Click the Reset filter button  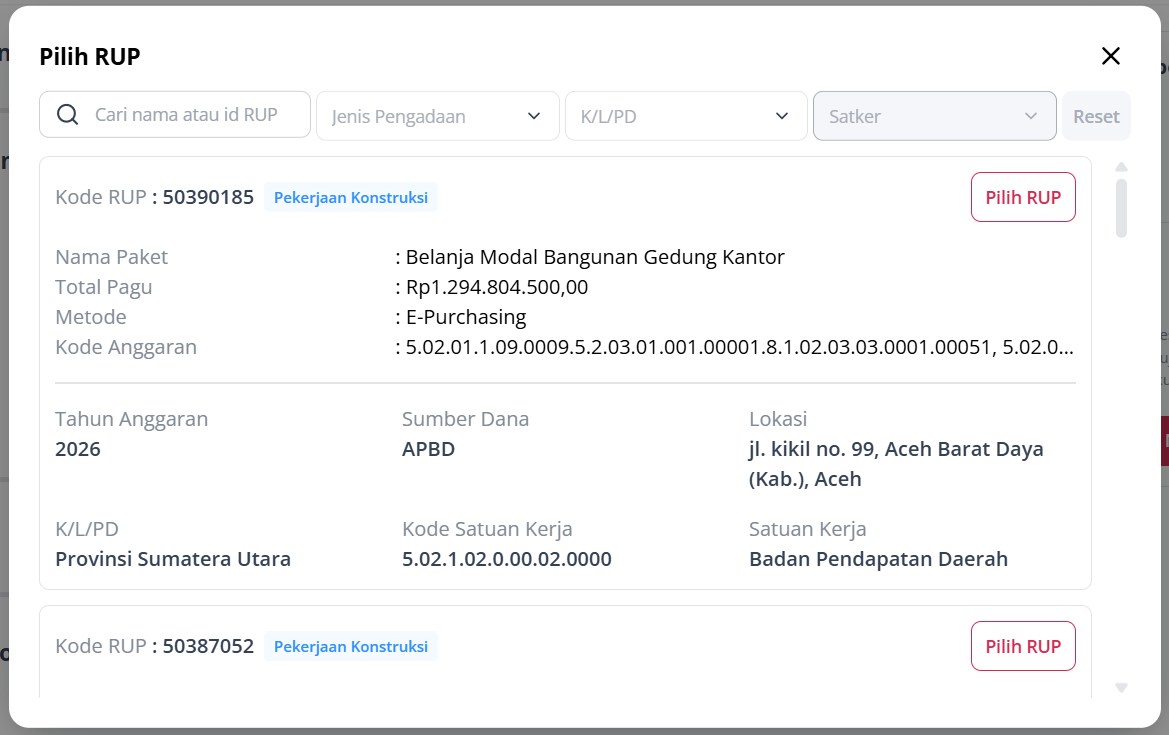pyautogui.click(x=1096, y=116)
